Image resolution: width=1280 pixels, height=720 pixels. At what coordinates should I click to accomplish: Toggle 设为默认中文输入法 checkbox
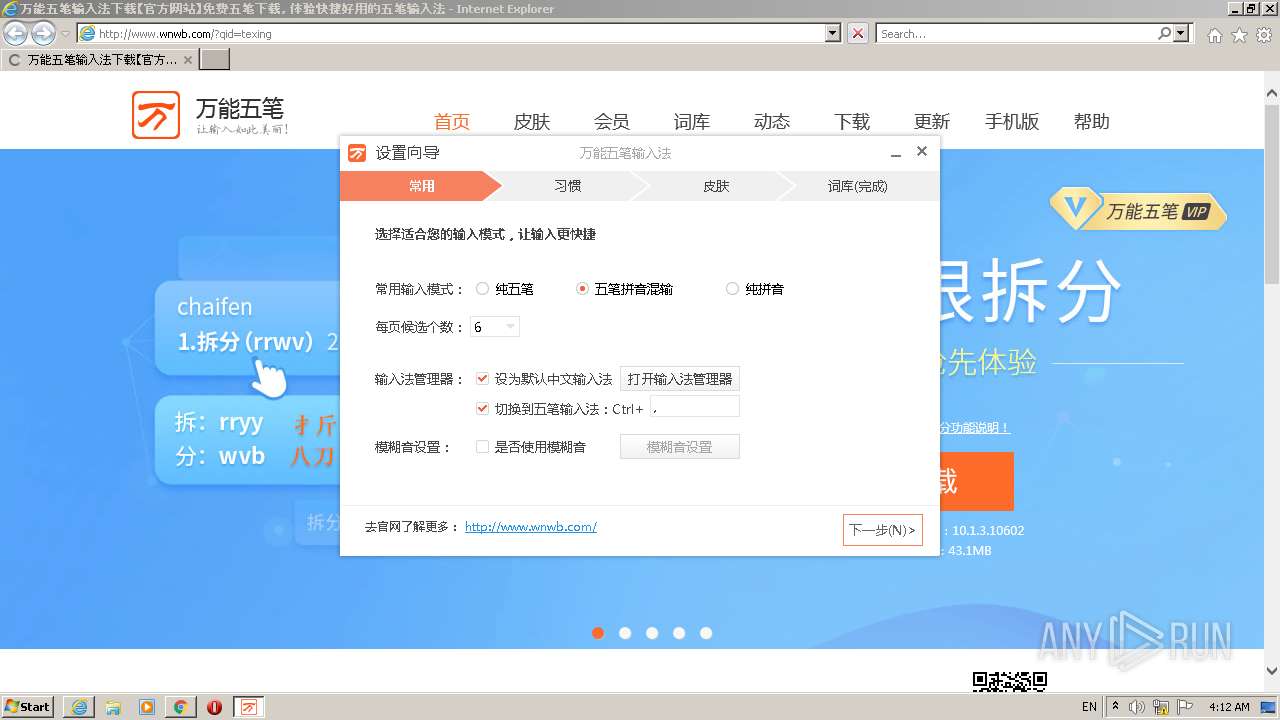point(483,379)
